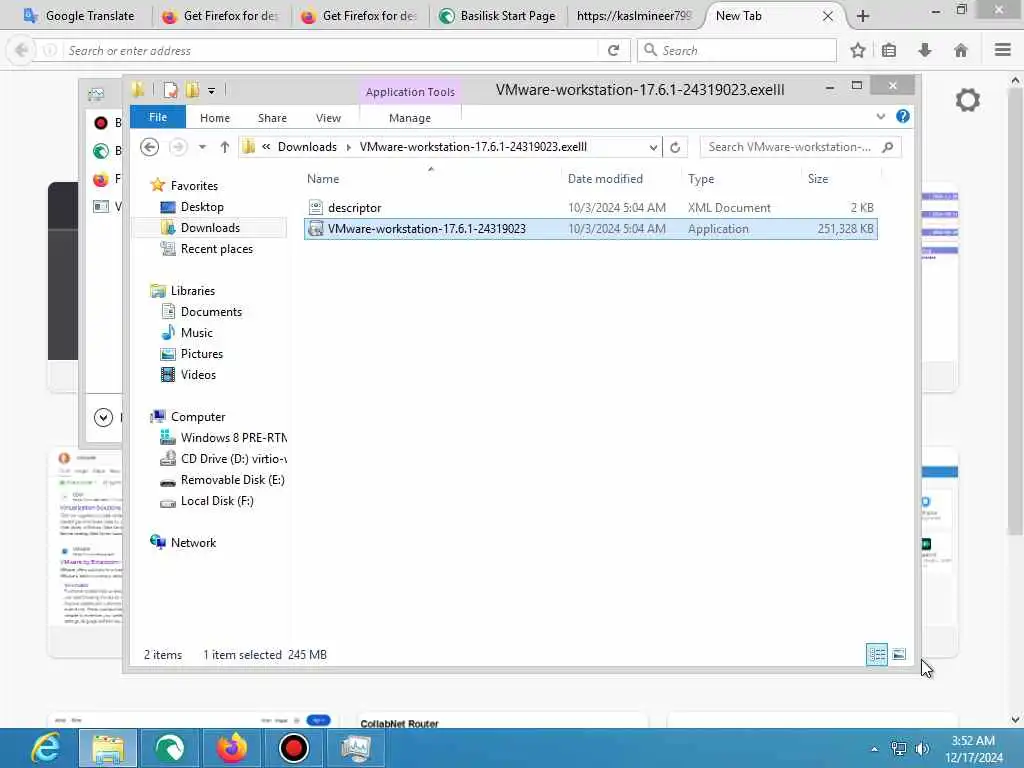
Task: Click Explorer forward navigation arrow
Action: coord(178,148)
